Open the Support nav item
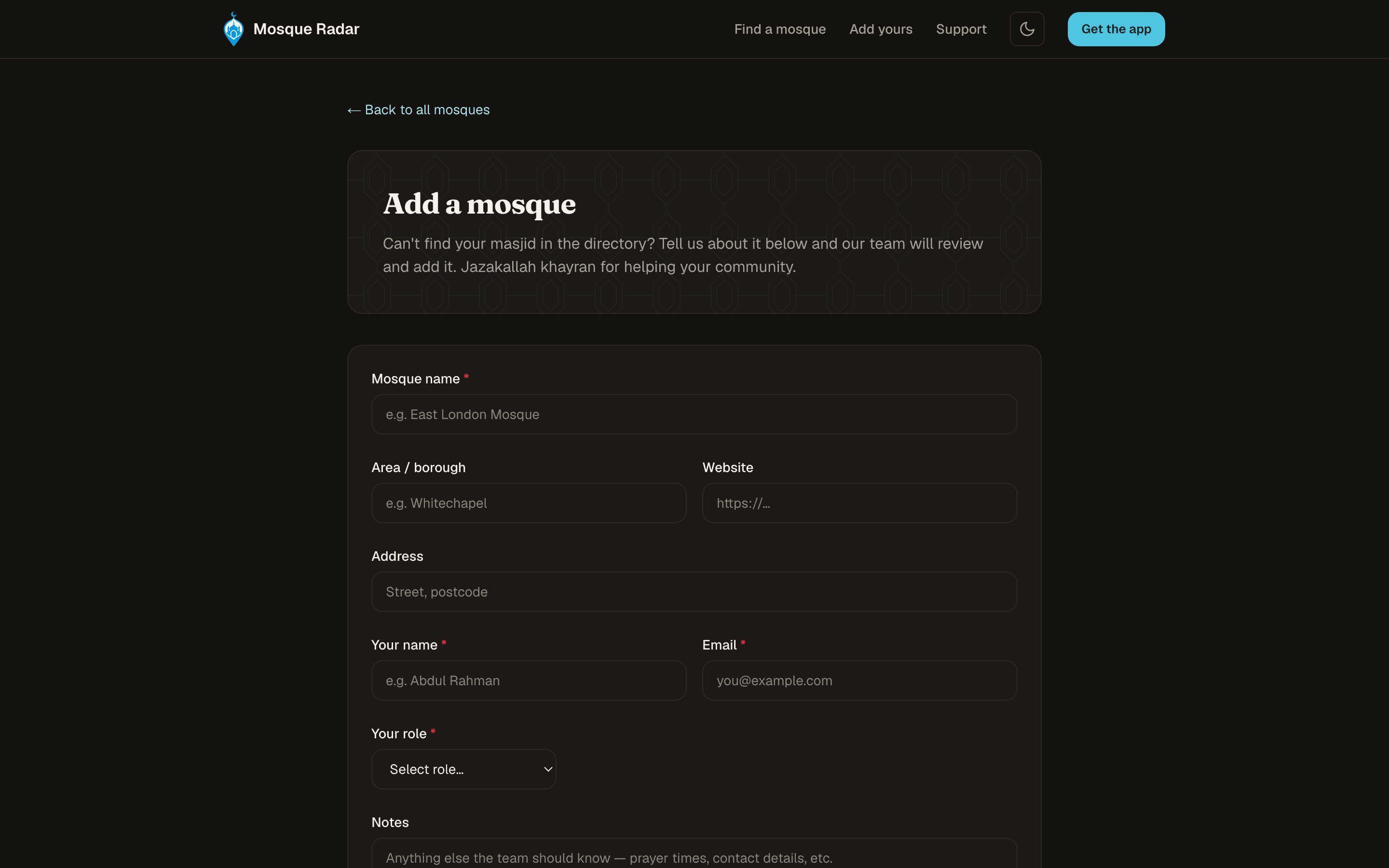1389x868 pixels. (961, 29)
